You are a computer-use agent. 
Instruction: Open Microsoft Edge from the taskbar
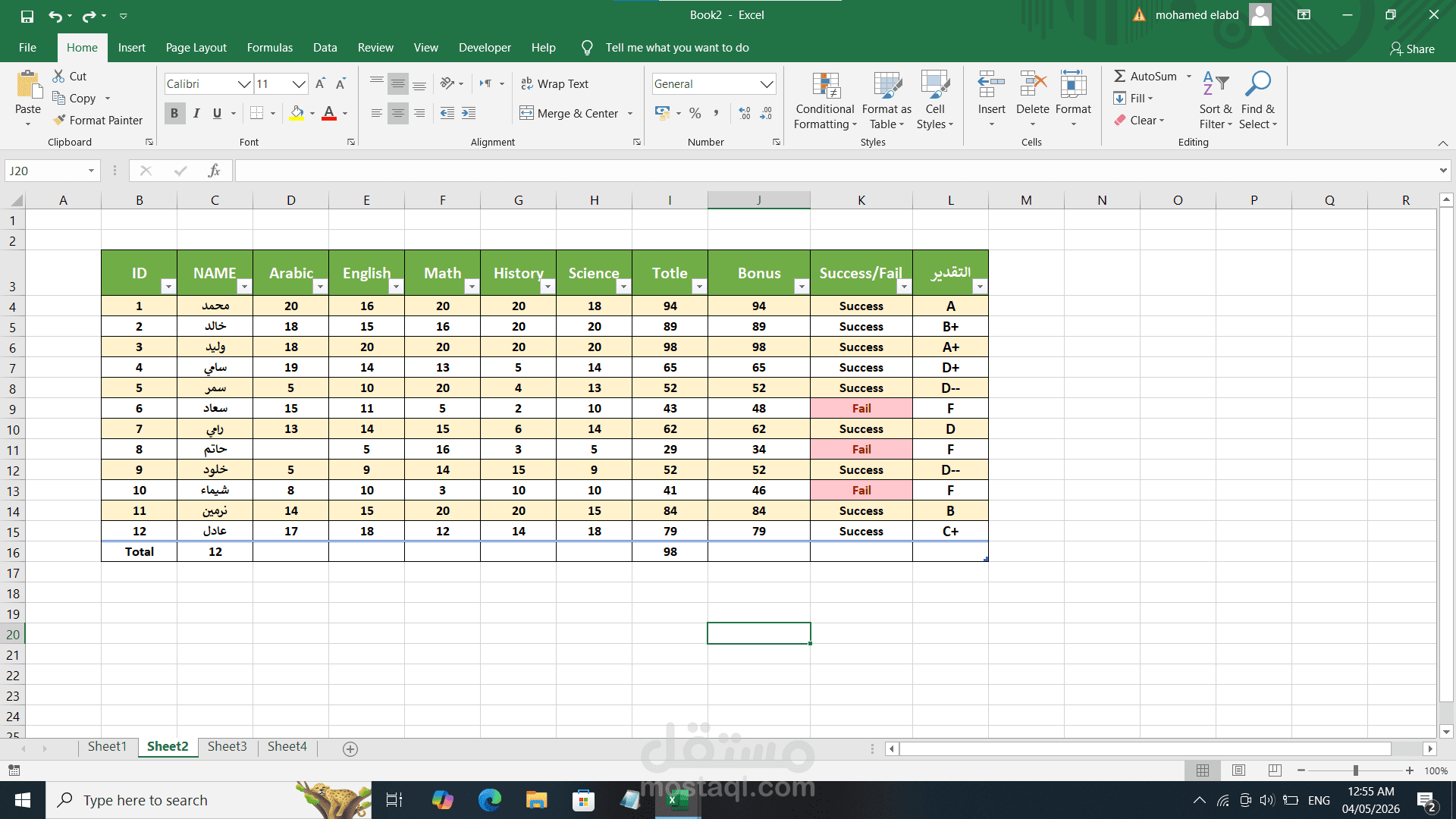490,800
